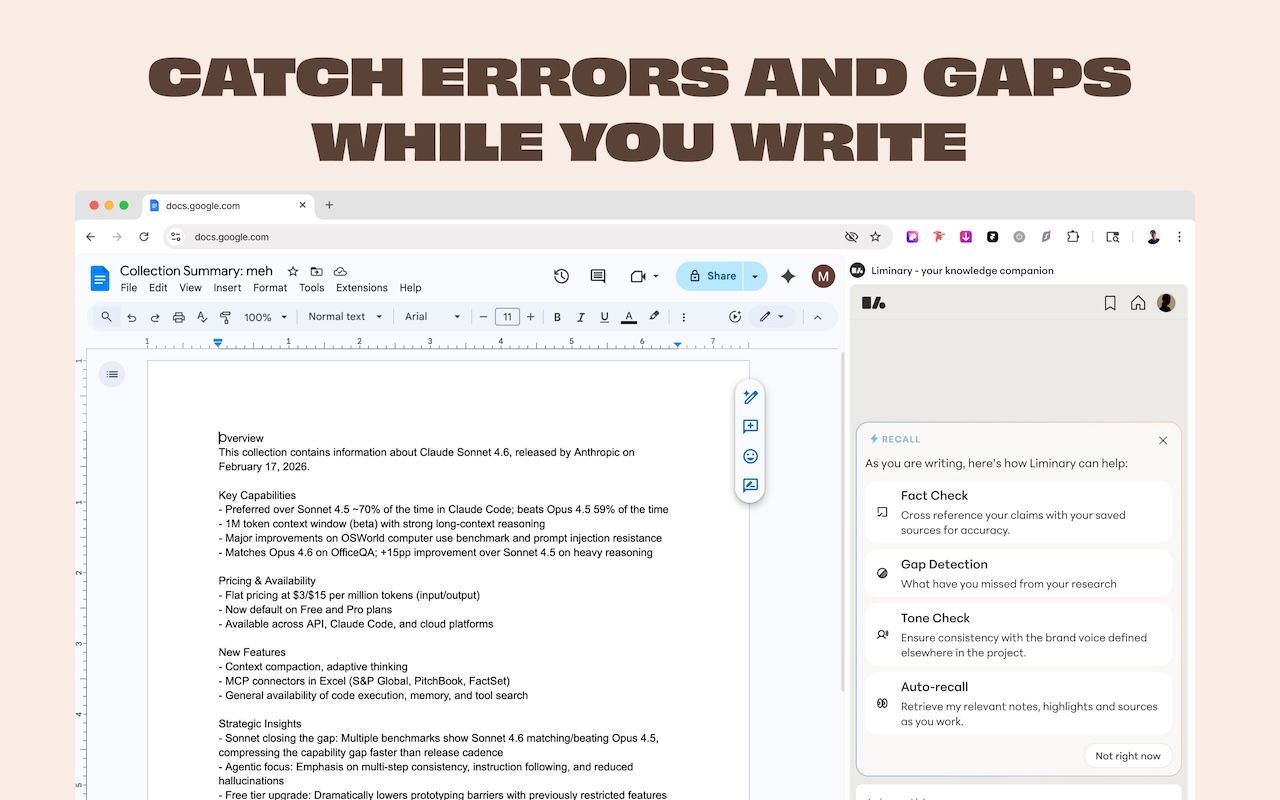
Task: Move document using the folder icon
Action: (316, 271)
